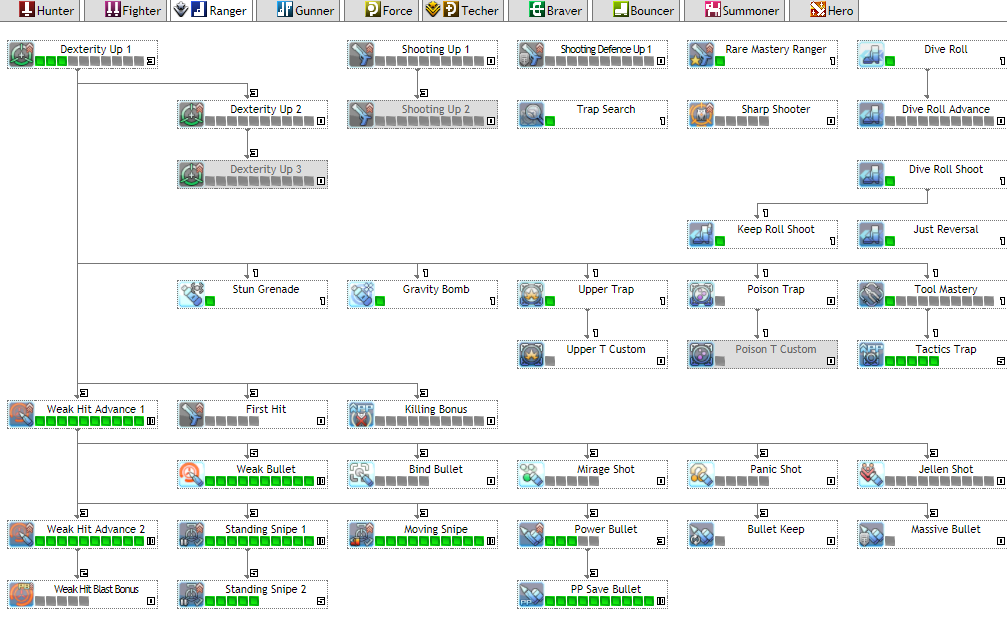The image size is (1007, 617).
Task: Click the Moving Snipe skill icon
Action: (x=362, y=534)
